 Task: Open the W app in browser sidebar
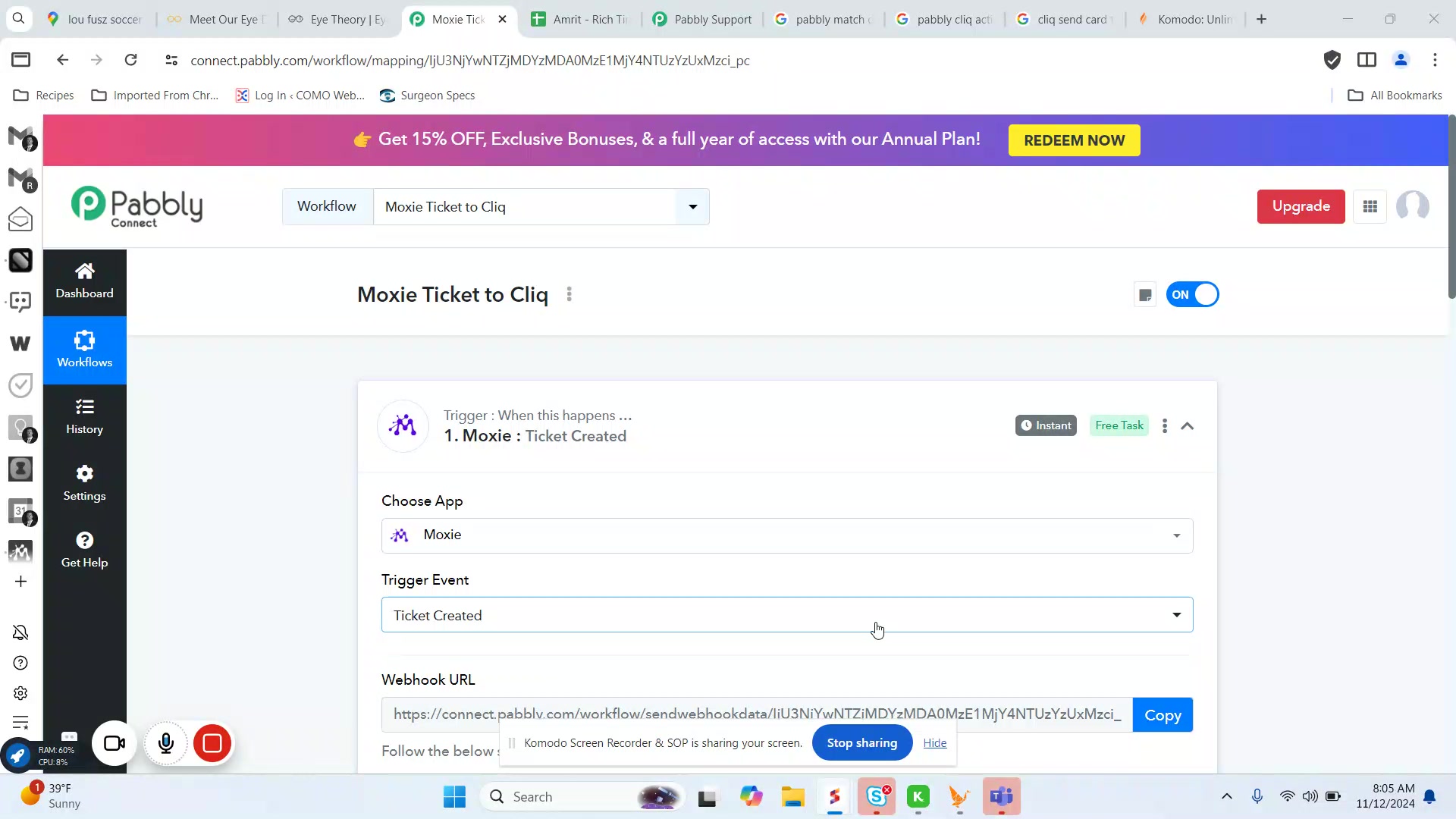(20, 344)
